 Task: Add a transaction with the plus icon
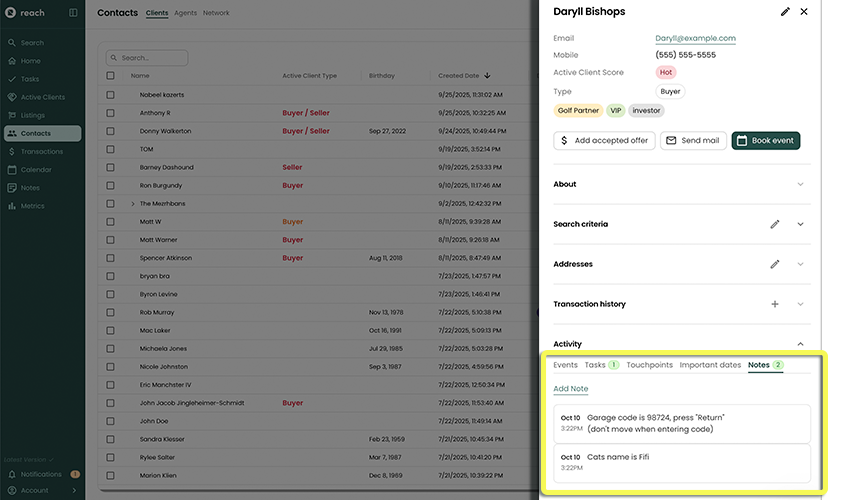click(774, 304)
